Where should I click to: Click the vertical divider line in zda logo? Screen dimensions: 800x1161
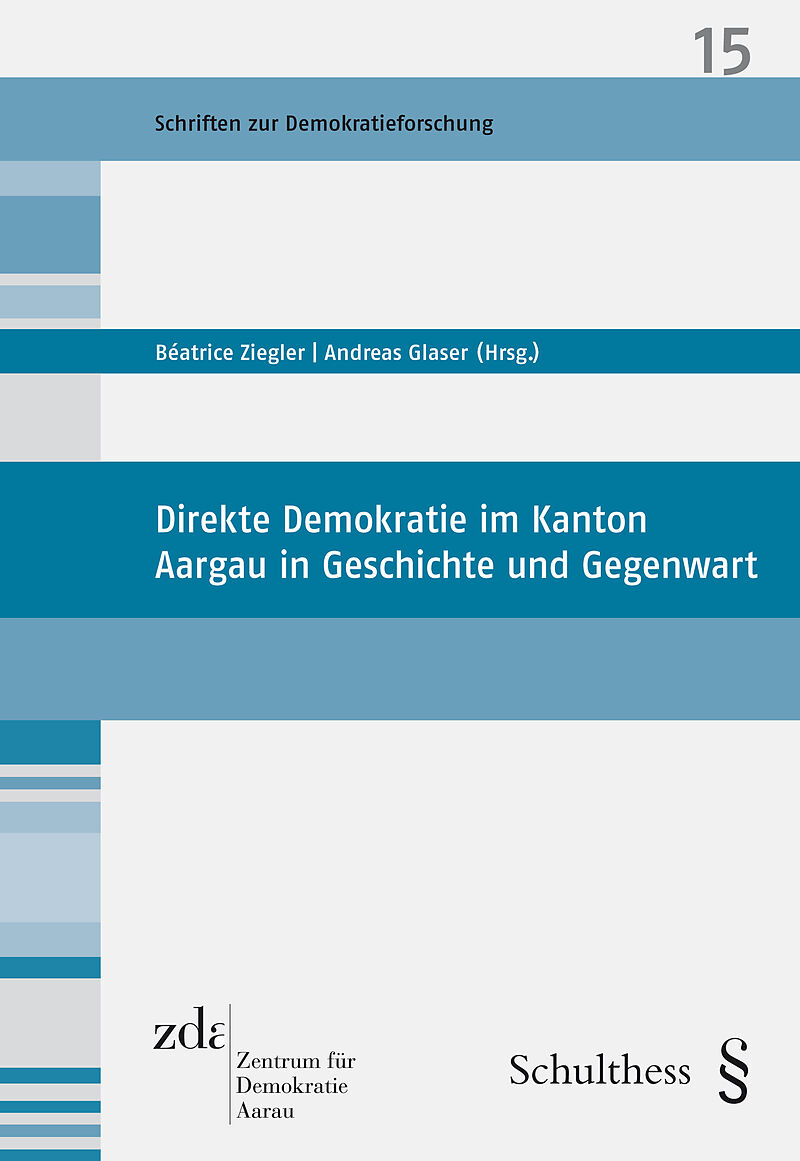(230, 1064)
